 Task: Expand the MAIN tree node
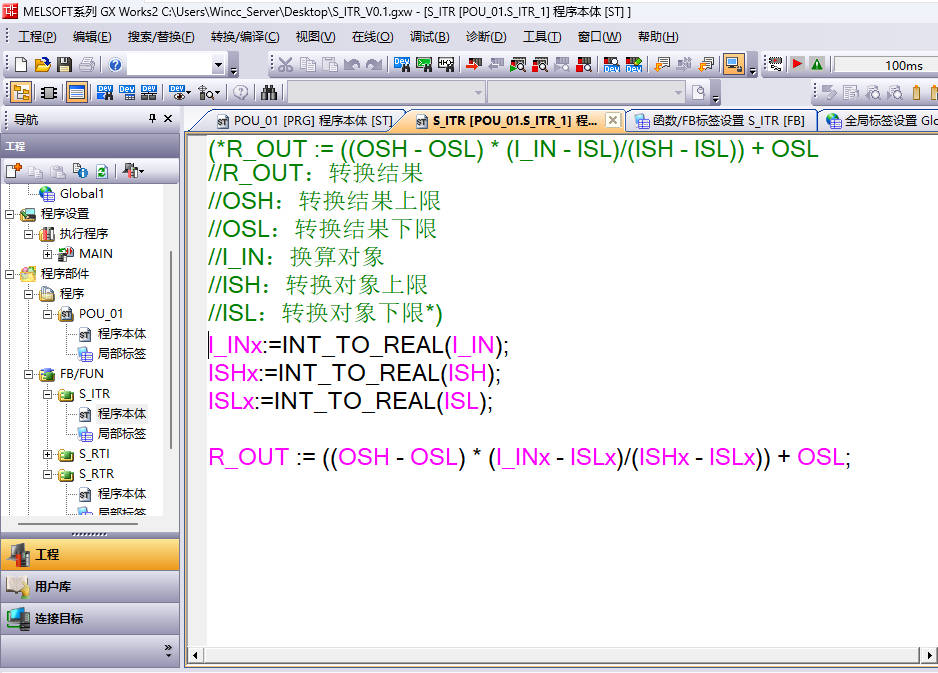[x=47, y=254]
